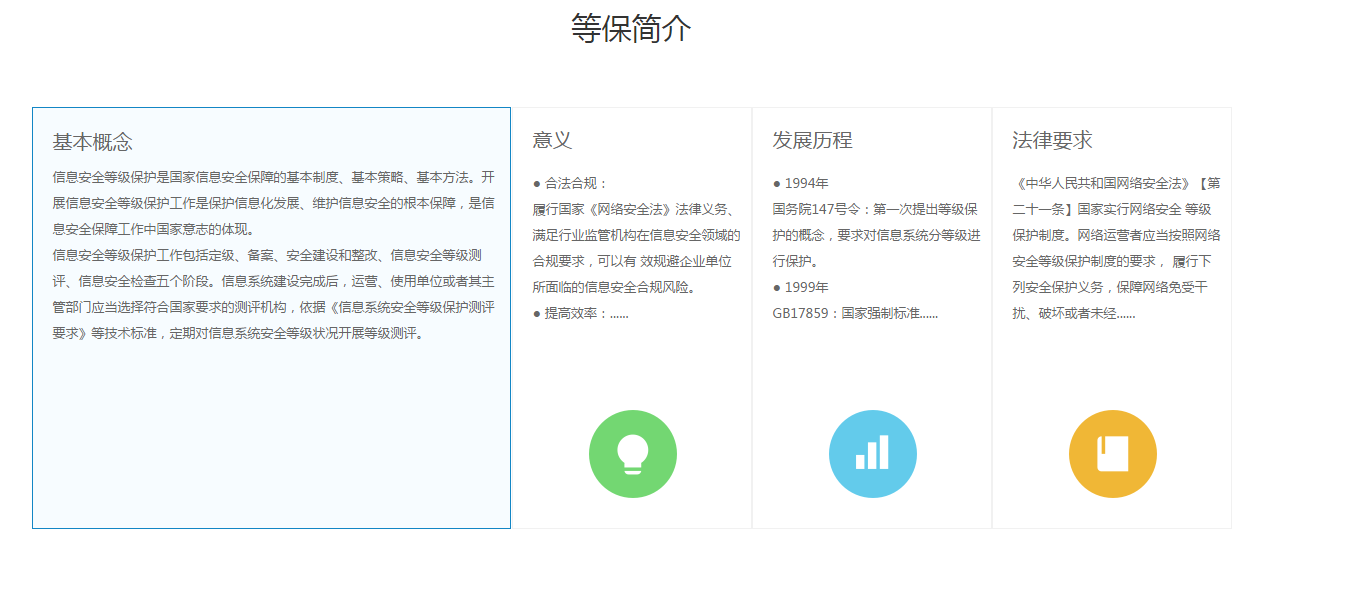Open the 法律要求 heading
The height and width of the screenshot is (601, 1354).
(1052, 140)
